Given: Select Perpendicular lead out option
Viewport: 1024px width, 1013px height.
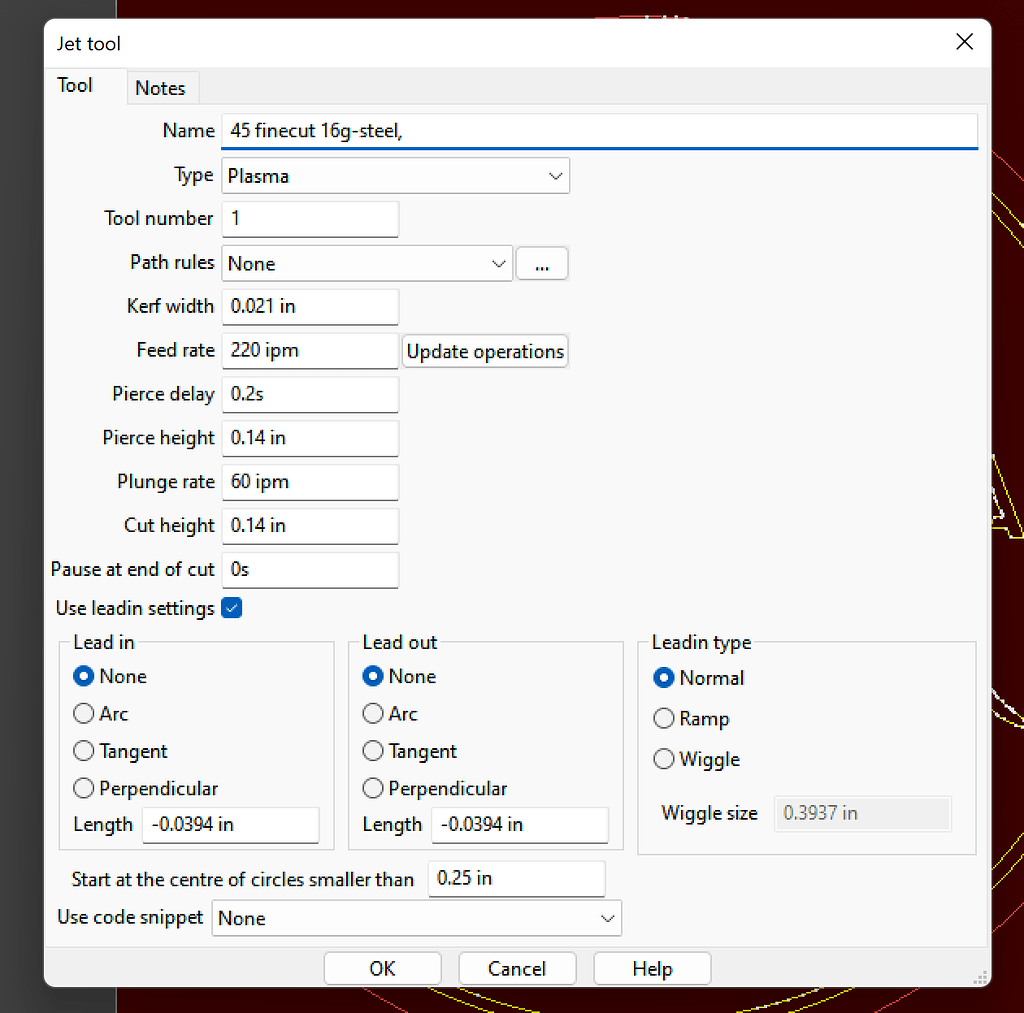Looking at the screenshot, I should point(373,789).
